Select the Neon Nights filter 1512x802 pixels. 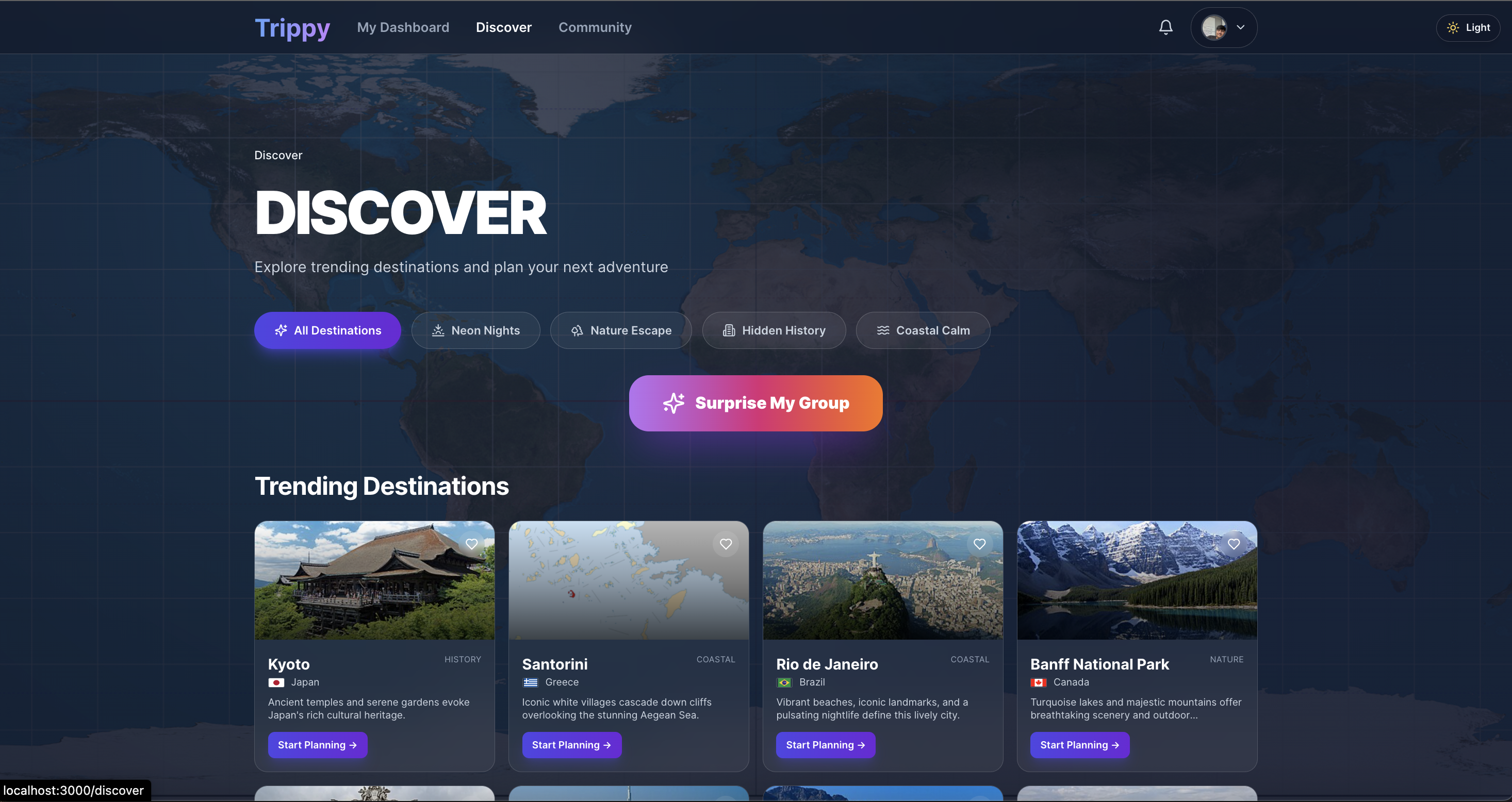point(475,330)
